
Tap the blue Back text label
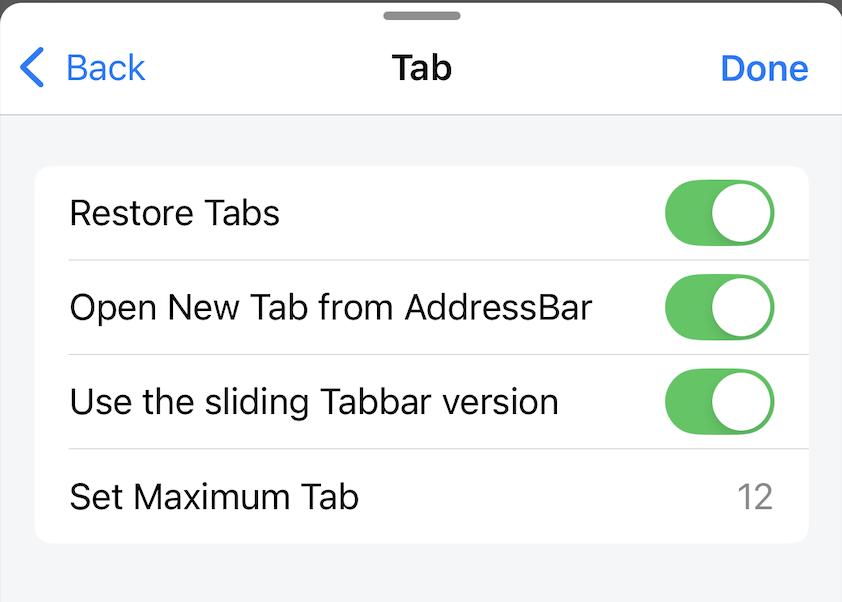105,68
